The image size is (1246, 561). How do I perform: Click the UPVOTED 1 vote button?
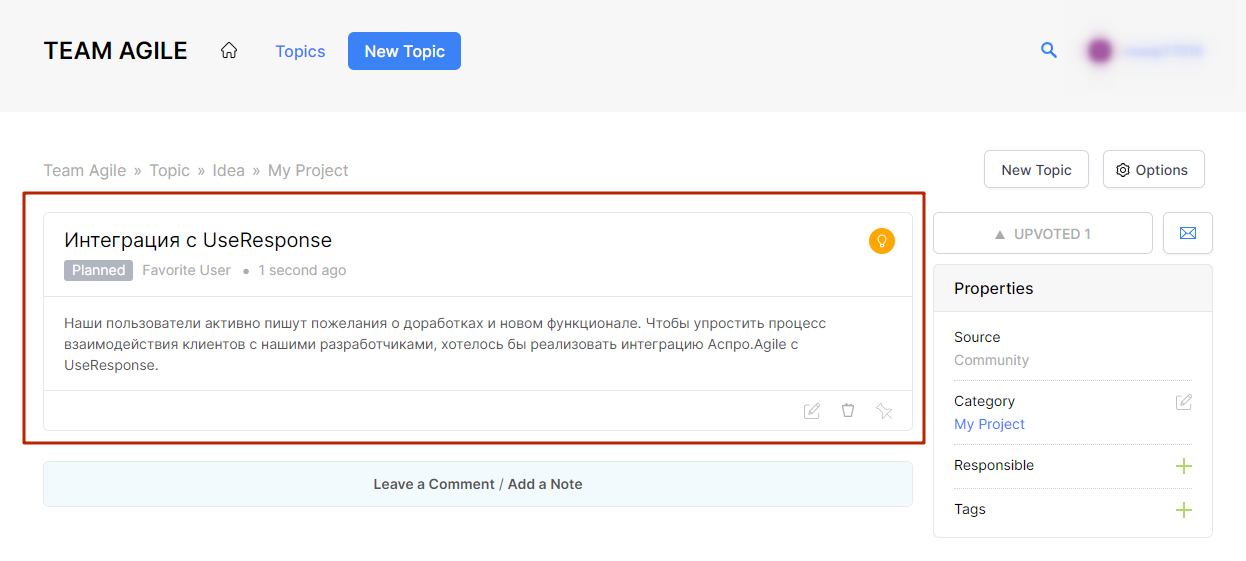click(x=1043, y=233)
